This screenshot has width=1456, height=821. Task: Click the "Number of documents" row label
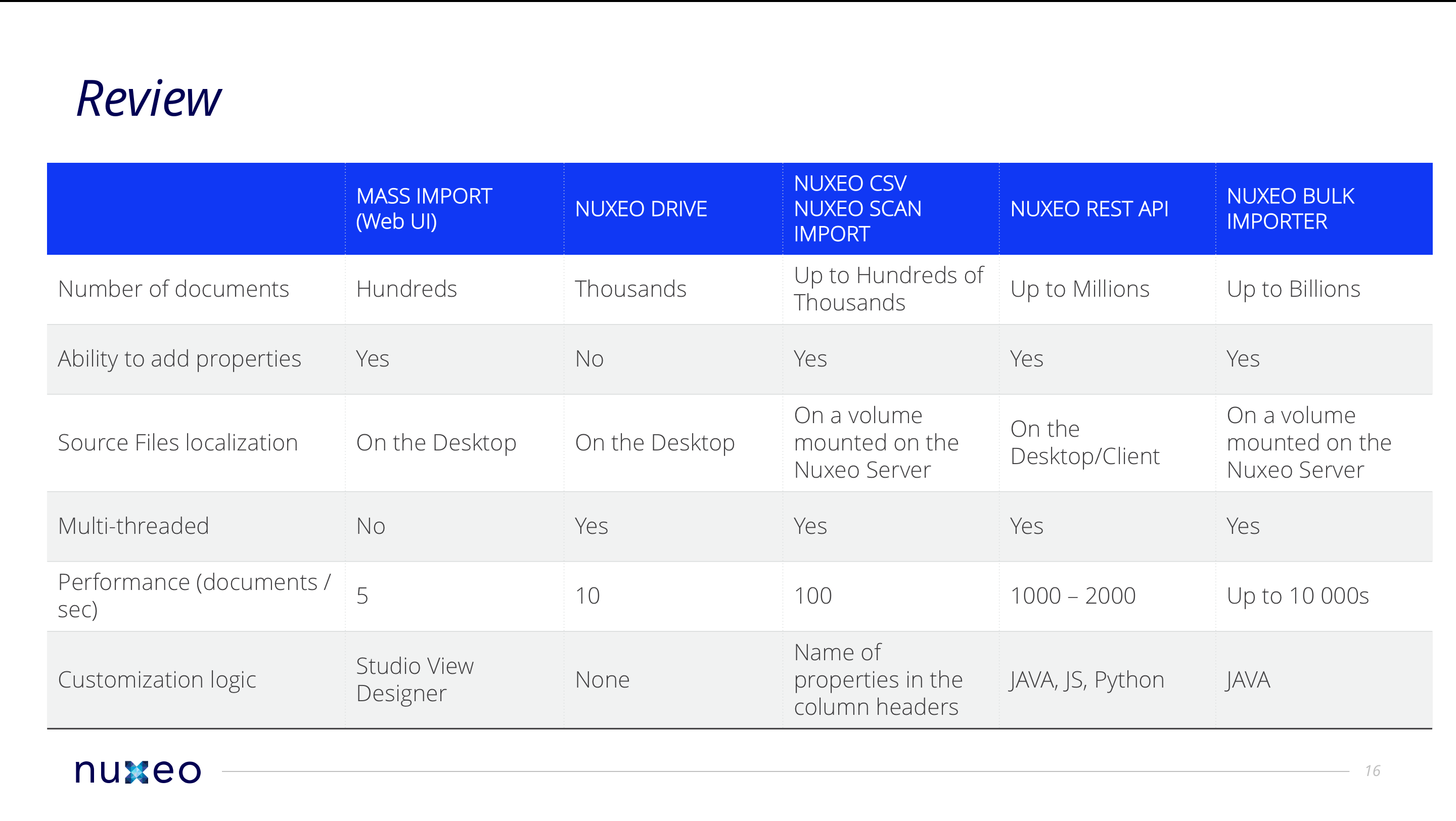173,289
